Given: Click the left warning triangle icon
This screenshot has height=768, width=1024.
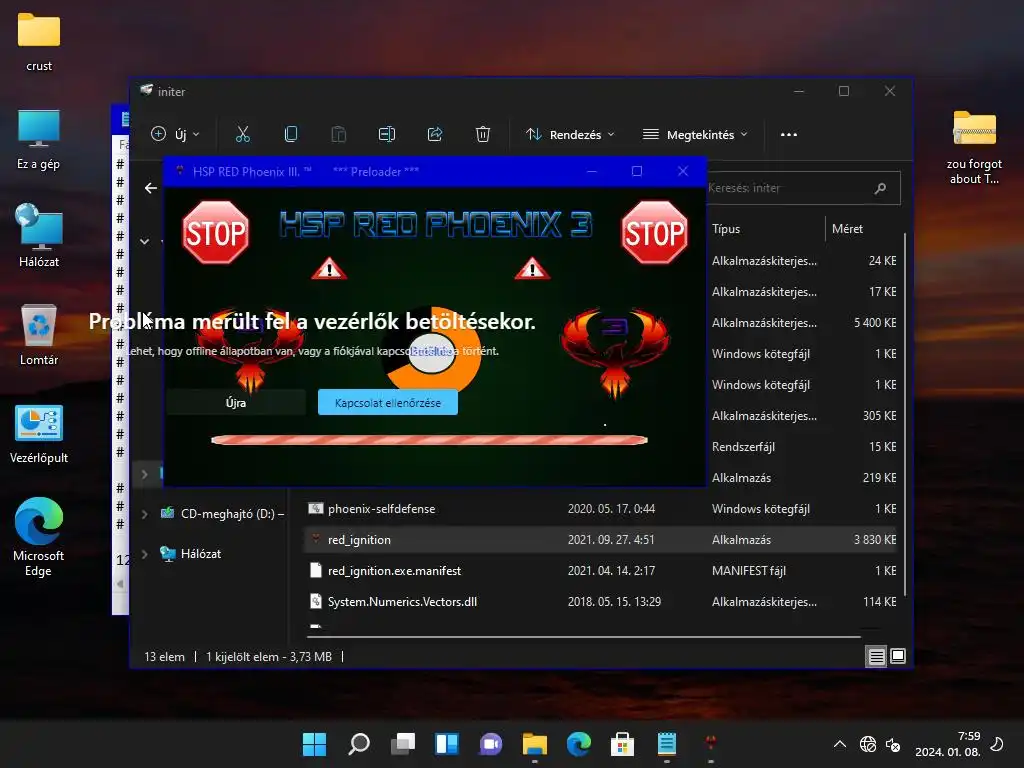Looking at the screenshot, I should point(329,268).
